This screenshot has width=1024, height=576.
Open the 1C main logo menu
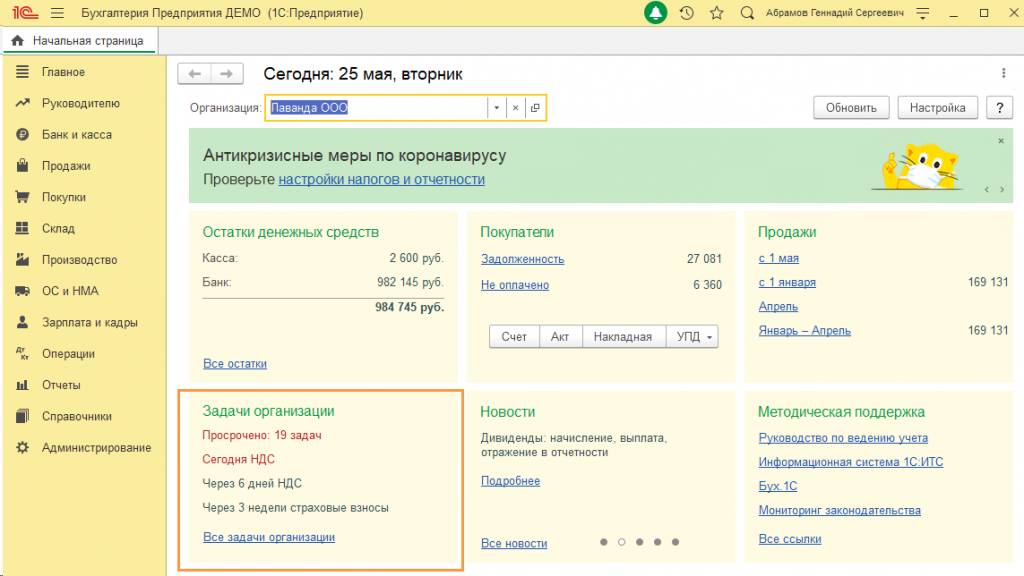pos(25,12)
